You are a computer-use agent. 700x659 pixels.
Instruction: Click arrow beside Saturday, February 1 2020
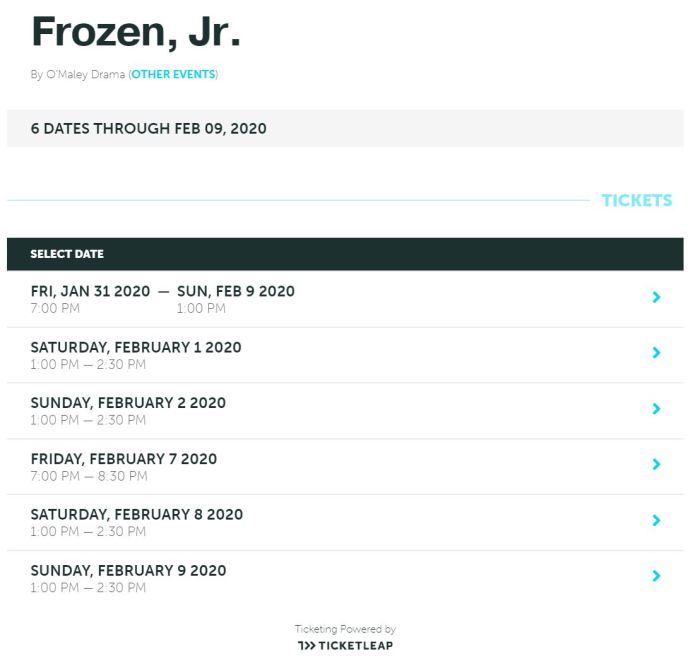pos(656,353)
